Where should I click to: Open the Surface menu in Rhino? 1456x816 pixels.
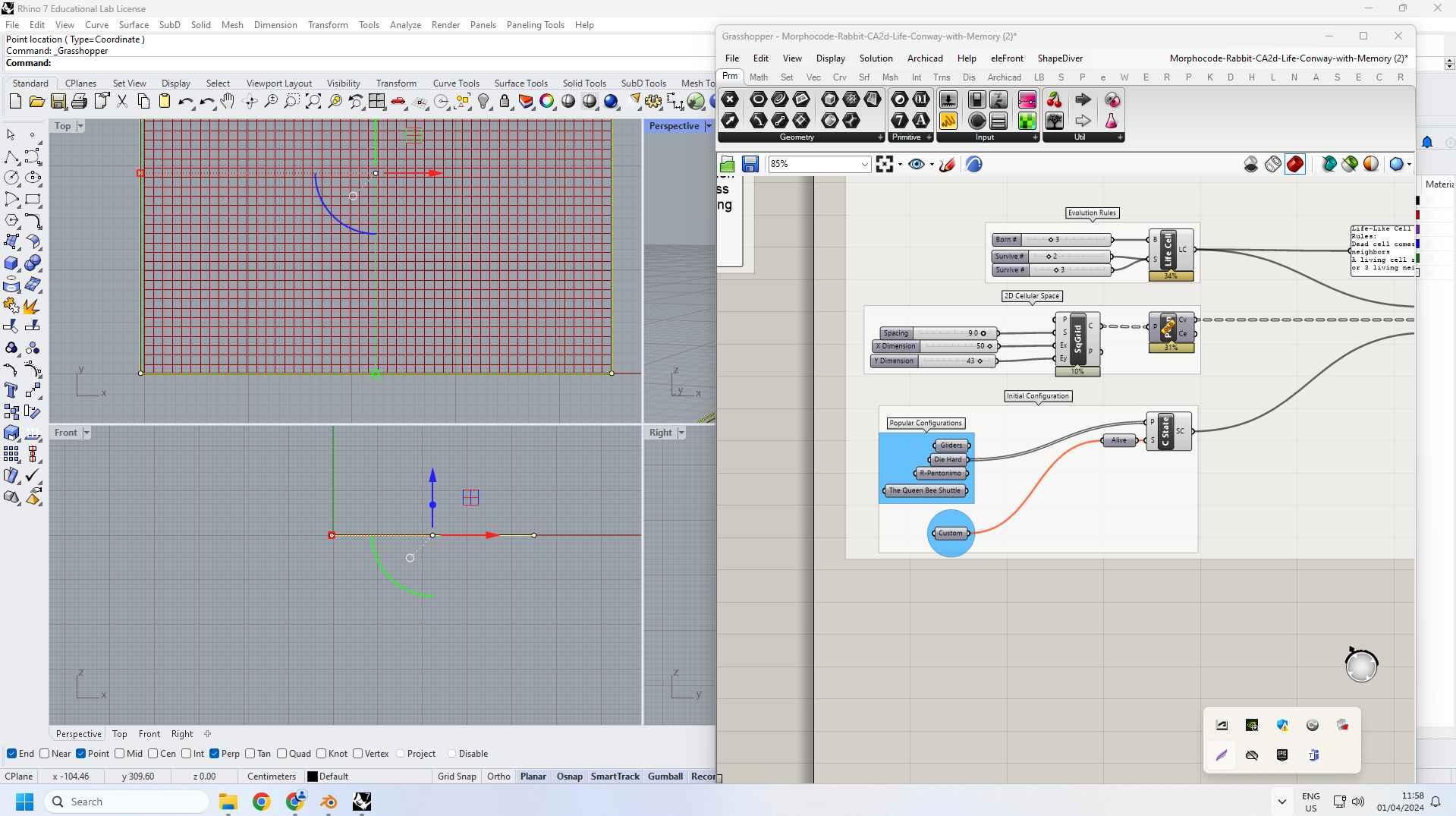pos(134,25)
